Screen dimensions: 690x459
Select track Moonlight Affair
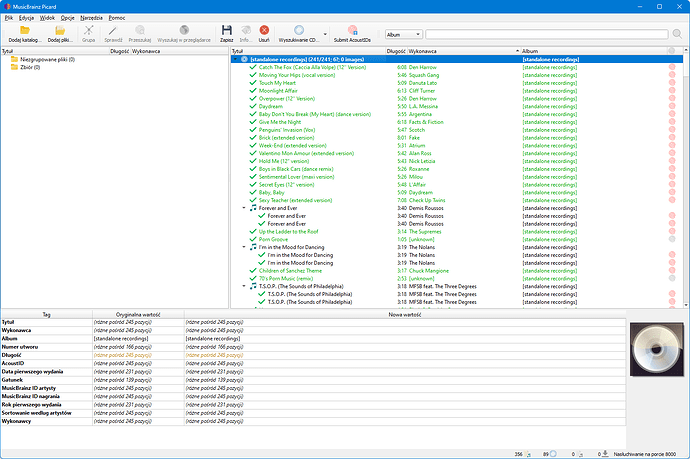click(x=278, y=91)
